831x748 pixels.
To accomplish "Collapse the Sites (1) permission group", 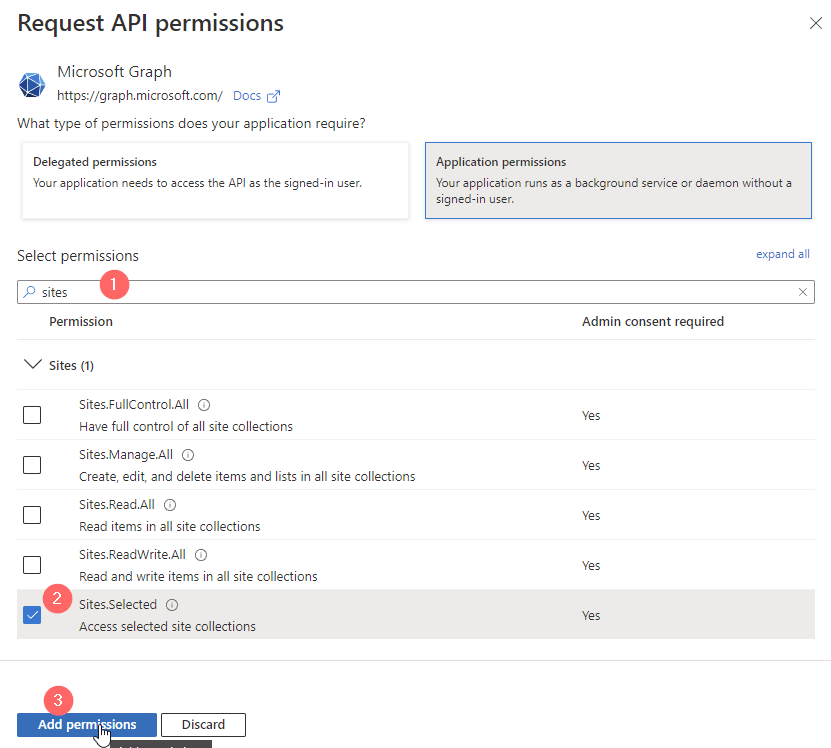I will coord(31,365).
